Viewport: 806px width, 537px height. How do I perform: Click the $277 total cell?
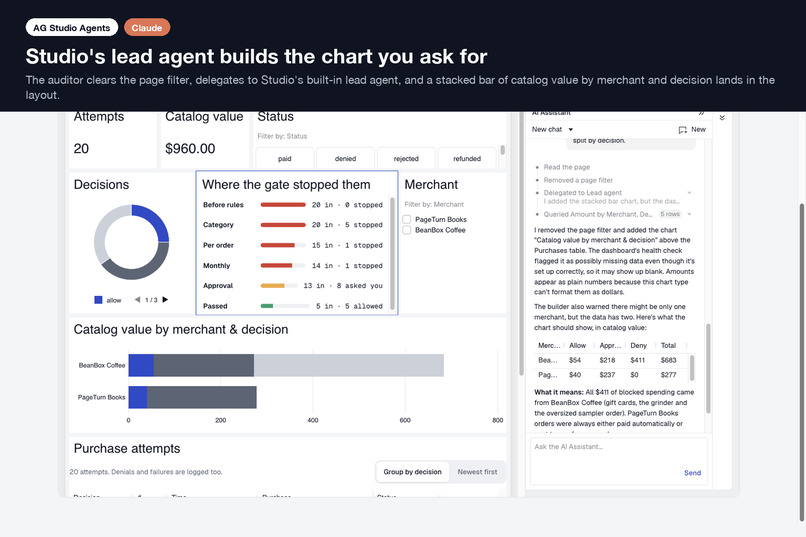(x=668, y=375)
